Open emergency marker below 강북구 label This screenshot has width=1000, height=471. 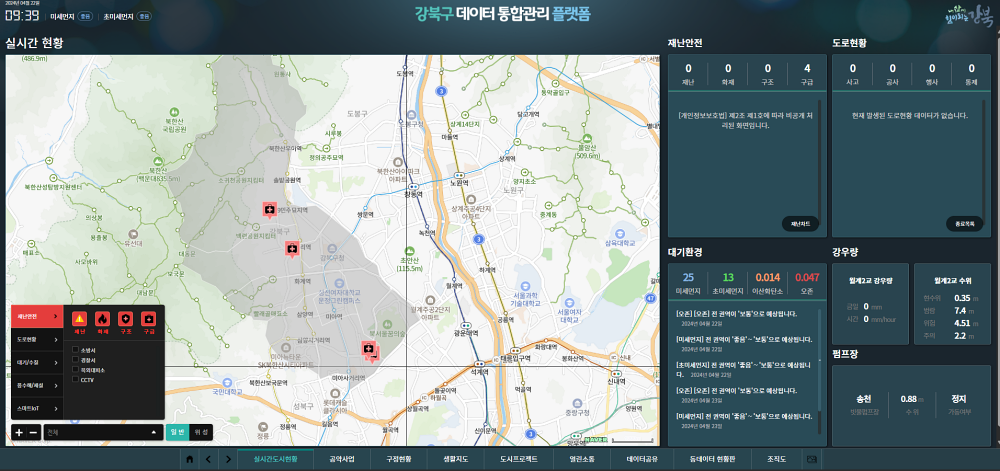coord(292,249)
